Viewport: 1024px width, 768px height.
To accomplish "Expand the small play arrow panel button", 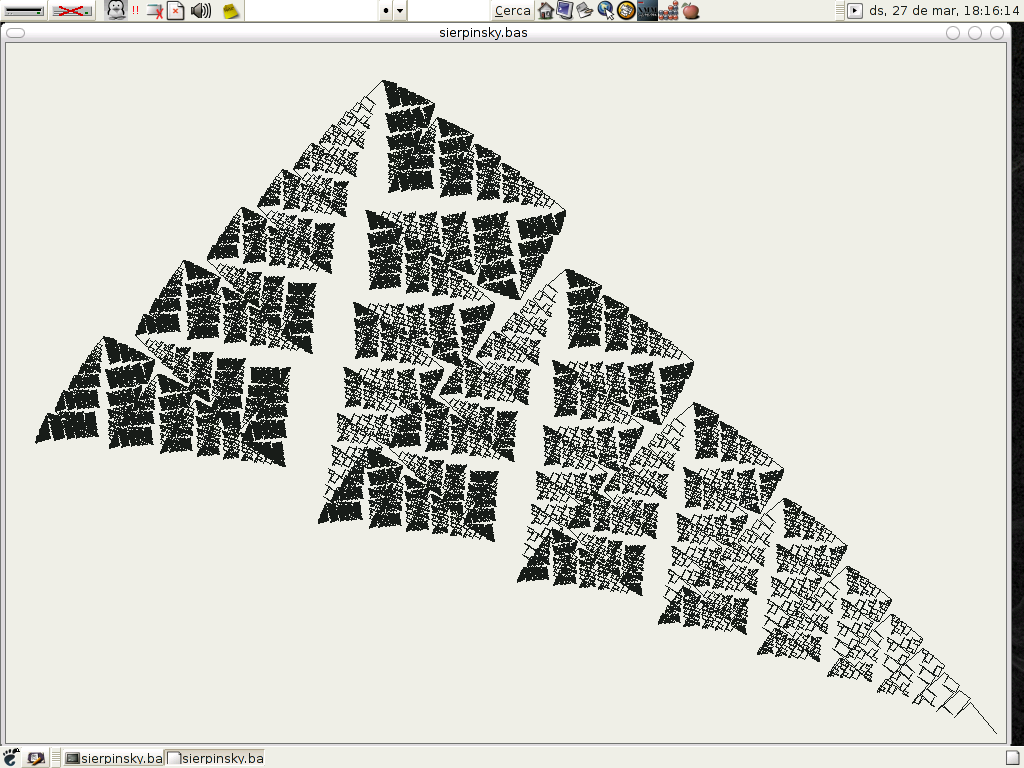I will click(x=854, y=11).
